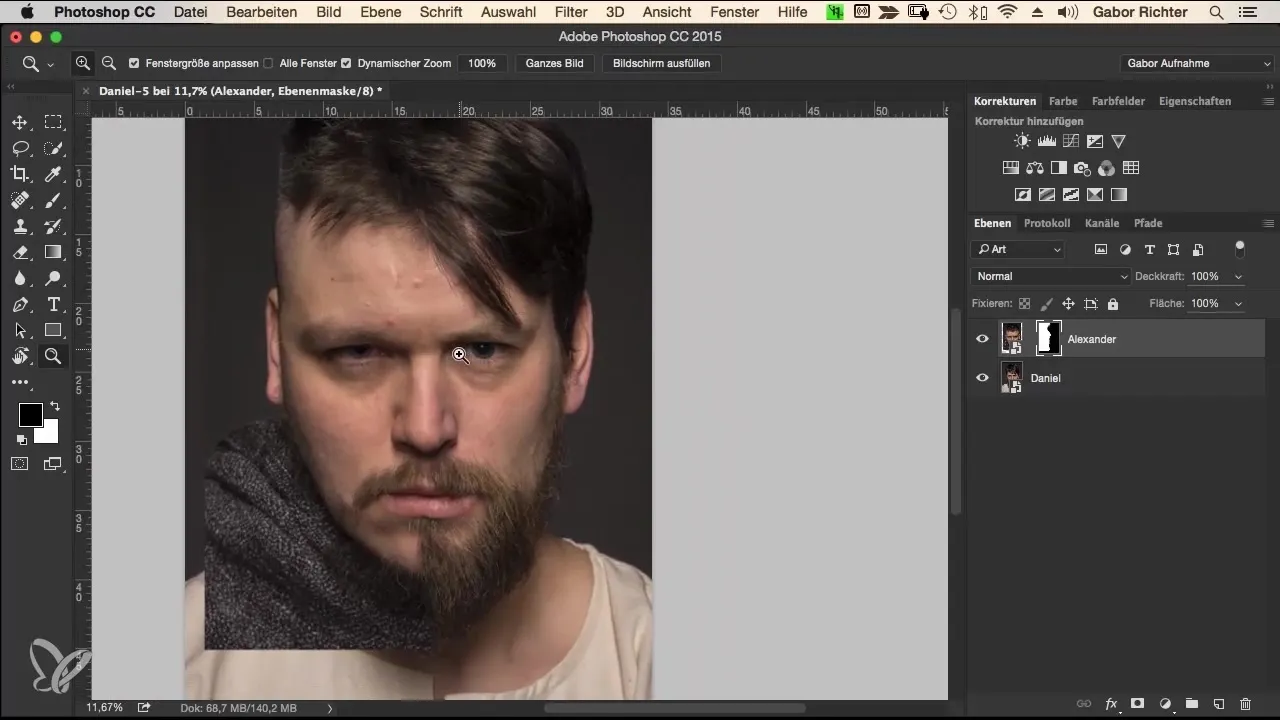The width and height of the screenshot is (1280, 720).
Task: Lock all padlock icon
Action: pos(1113,303)
